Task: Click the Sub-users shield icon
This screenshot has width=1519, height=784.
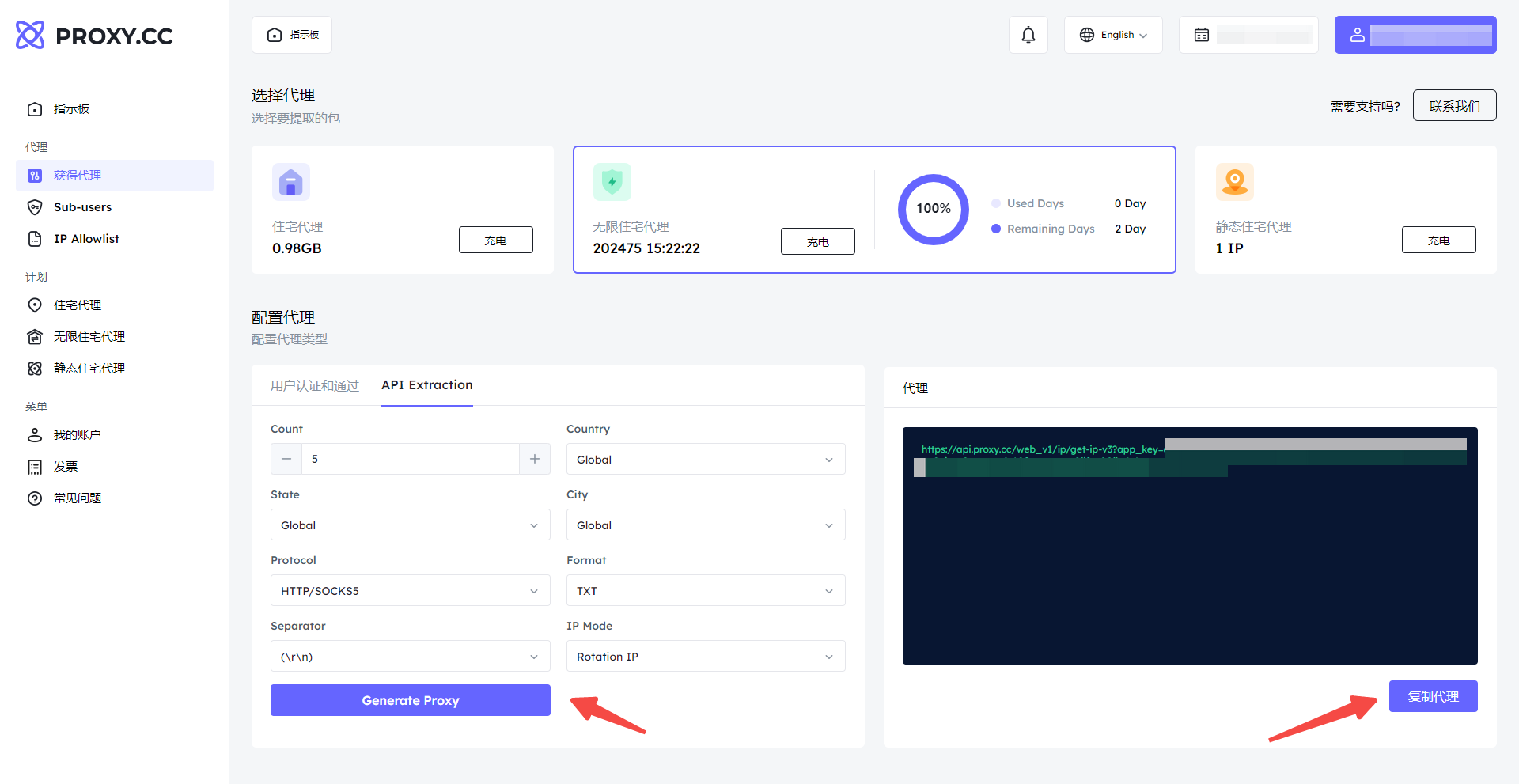Action: point(35,207)
